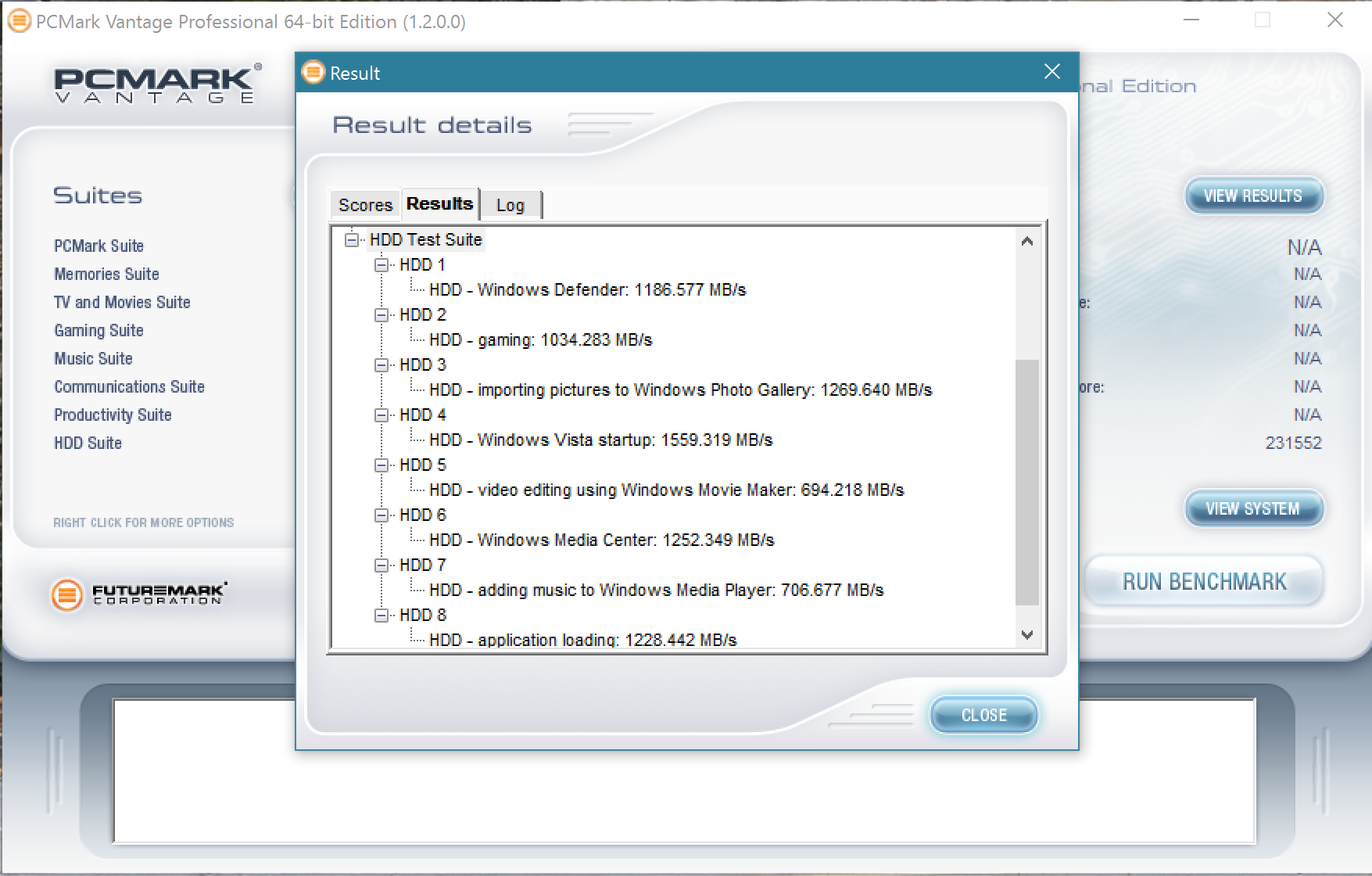Viewport: 1372px width, 876px height.
Task: Open the Log tab
Action: 510,205
